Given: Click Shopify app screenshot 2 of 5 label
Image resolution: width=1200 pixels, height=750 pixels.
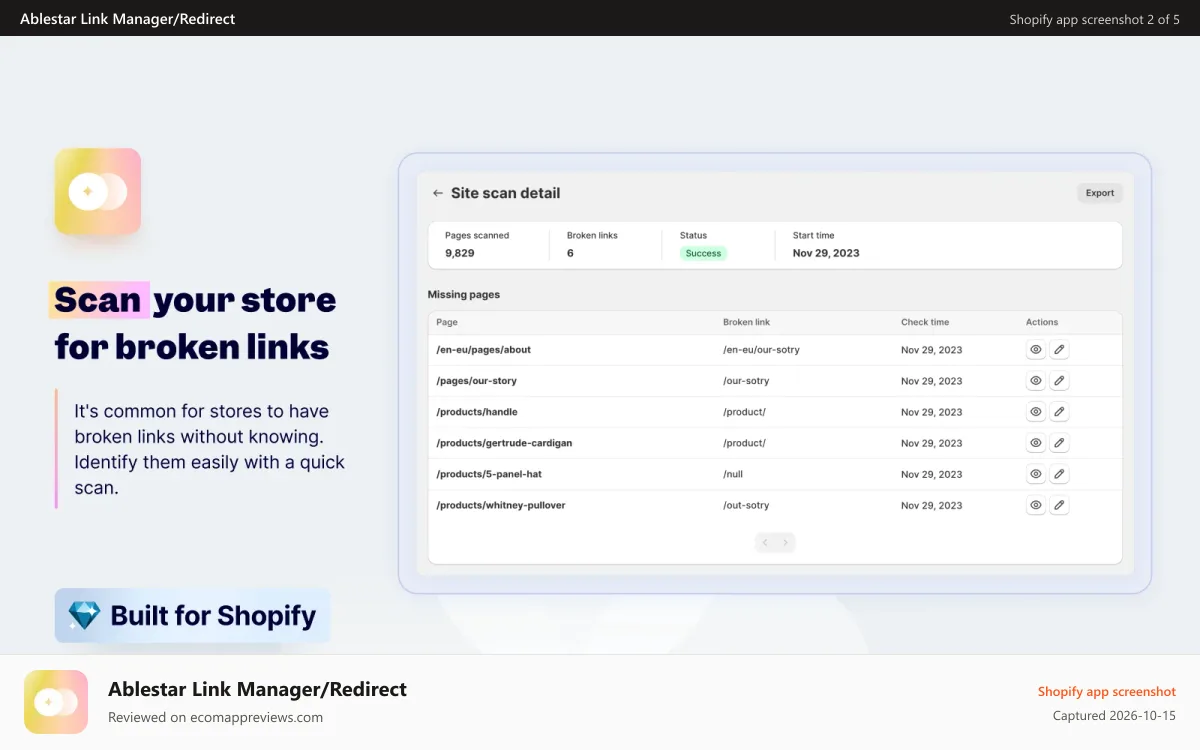Looking at the screenshot, I should [1095, 19].
